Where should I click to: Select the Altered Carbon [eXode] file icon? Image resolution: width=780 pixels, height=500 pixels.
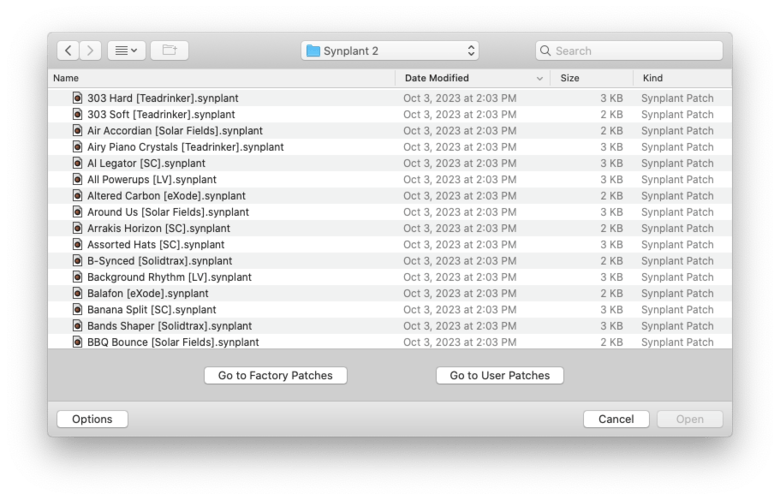(x=77, y=196)
